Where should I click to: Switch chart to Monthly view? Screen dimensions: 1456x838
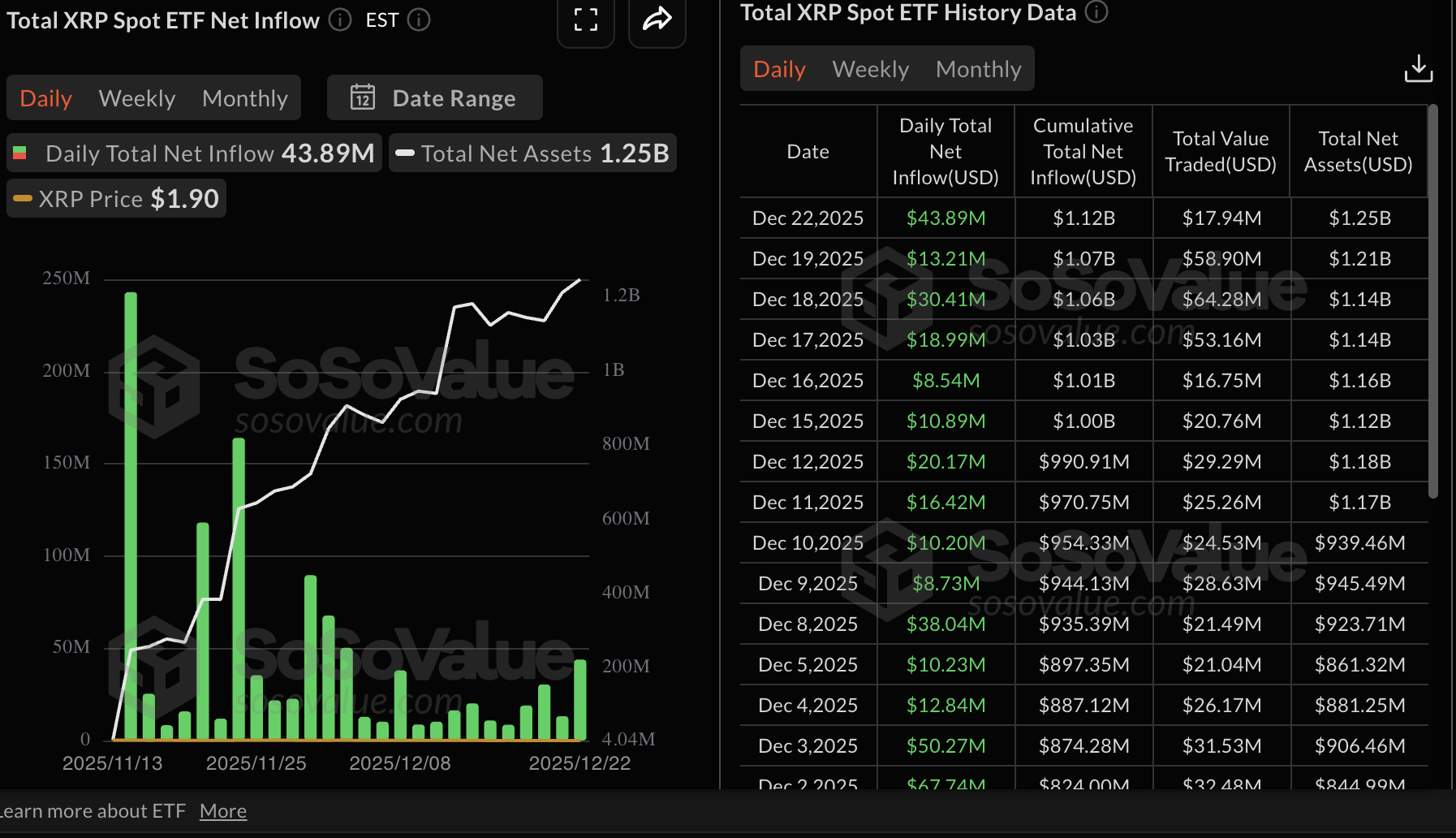click(244, 97)
